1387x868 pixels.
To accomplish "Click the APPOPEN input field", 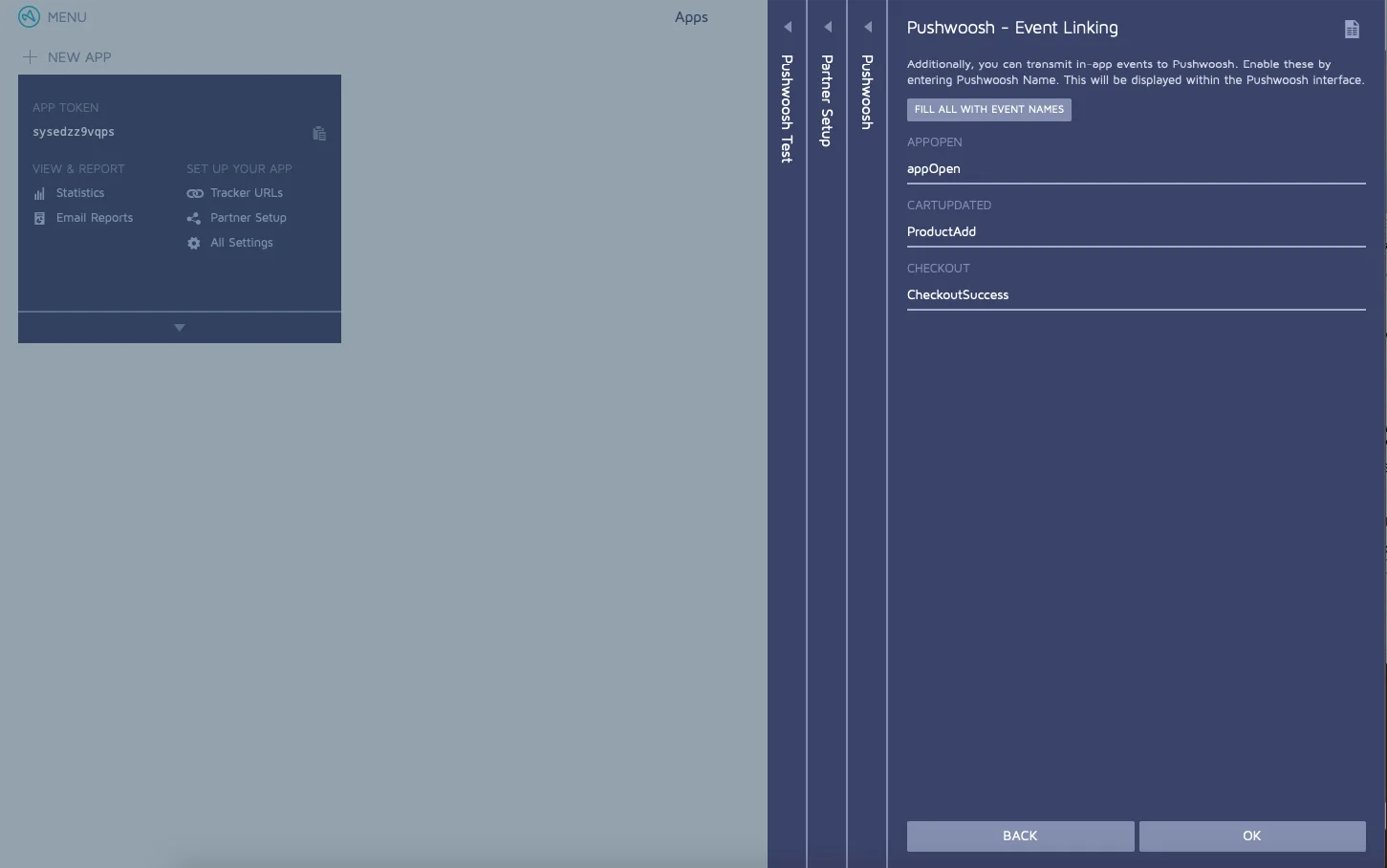I will tap(1136, 169).
